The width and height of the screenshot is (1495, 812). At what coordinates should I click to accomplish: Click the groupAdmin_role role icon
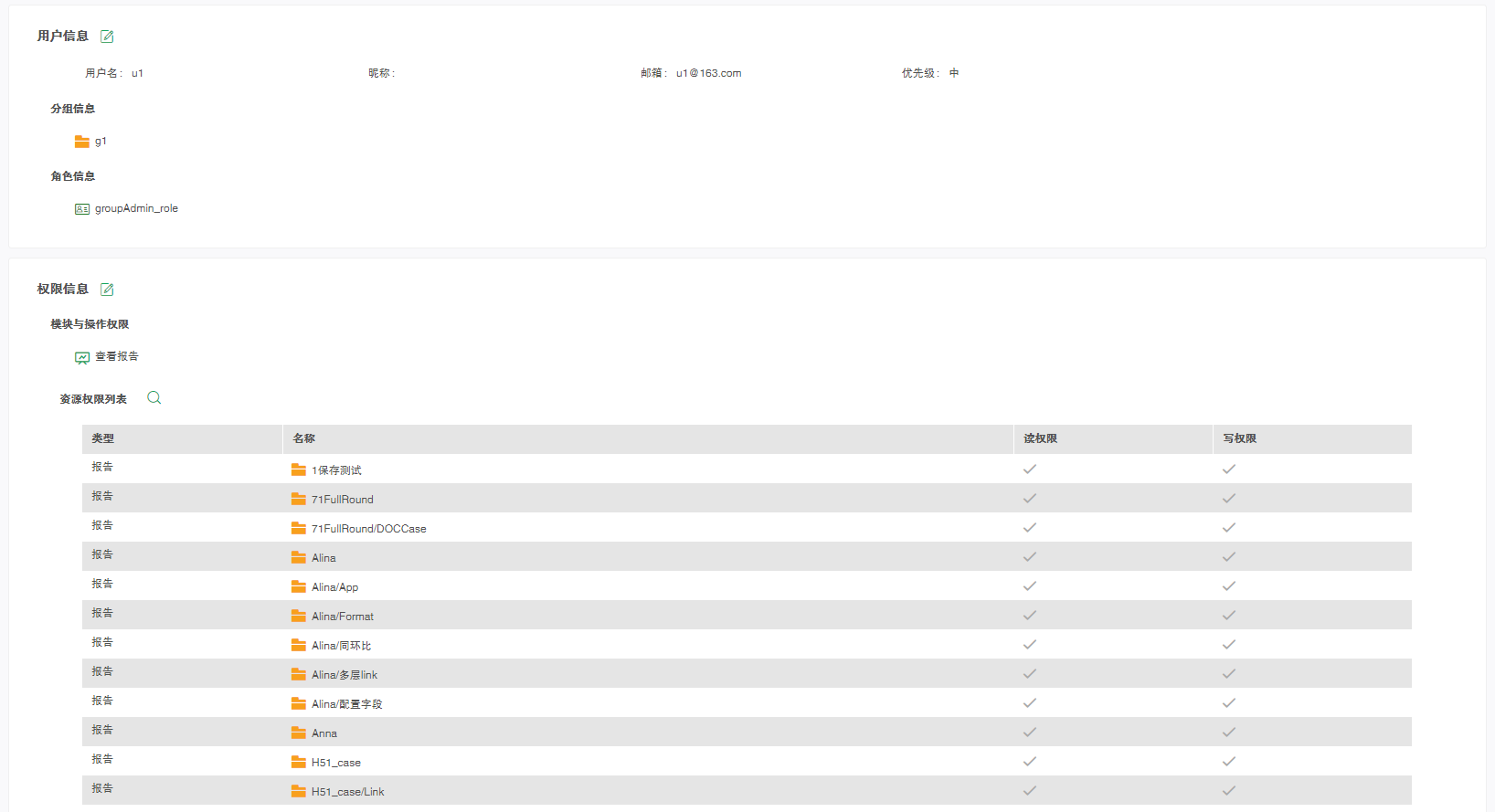coord(82,209)
